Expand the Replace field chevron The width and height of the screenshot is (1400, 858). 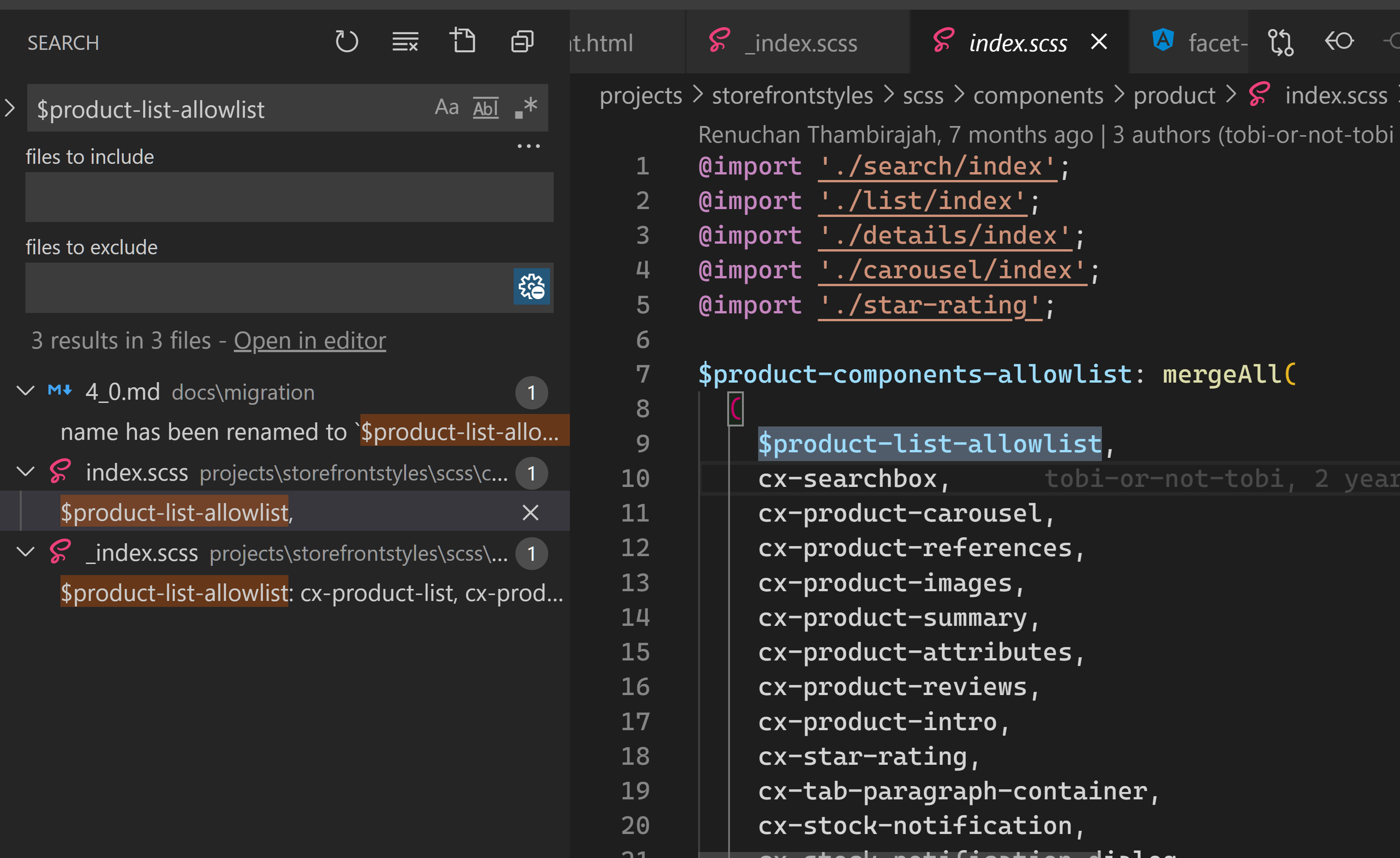[x=10, y=108]
